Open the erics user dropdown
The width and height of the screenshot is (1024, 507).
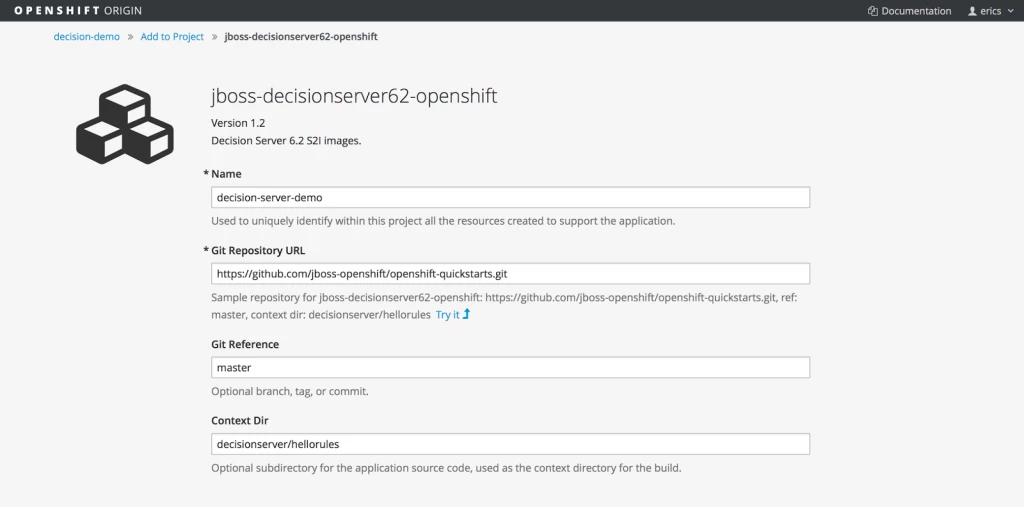pos(993,10)
